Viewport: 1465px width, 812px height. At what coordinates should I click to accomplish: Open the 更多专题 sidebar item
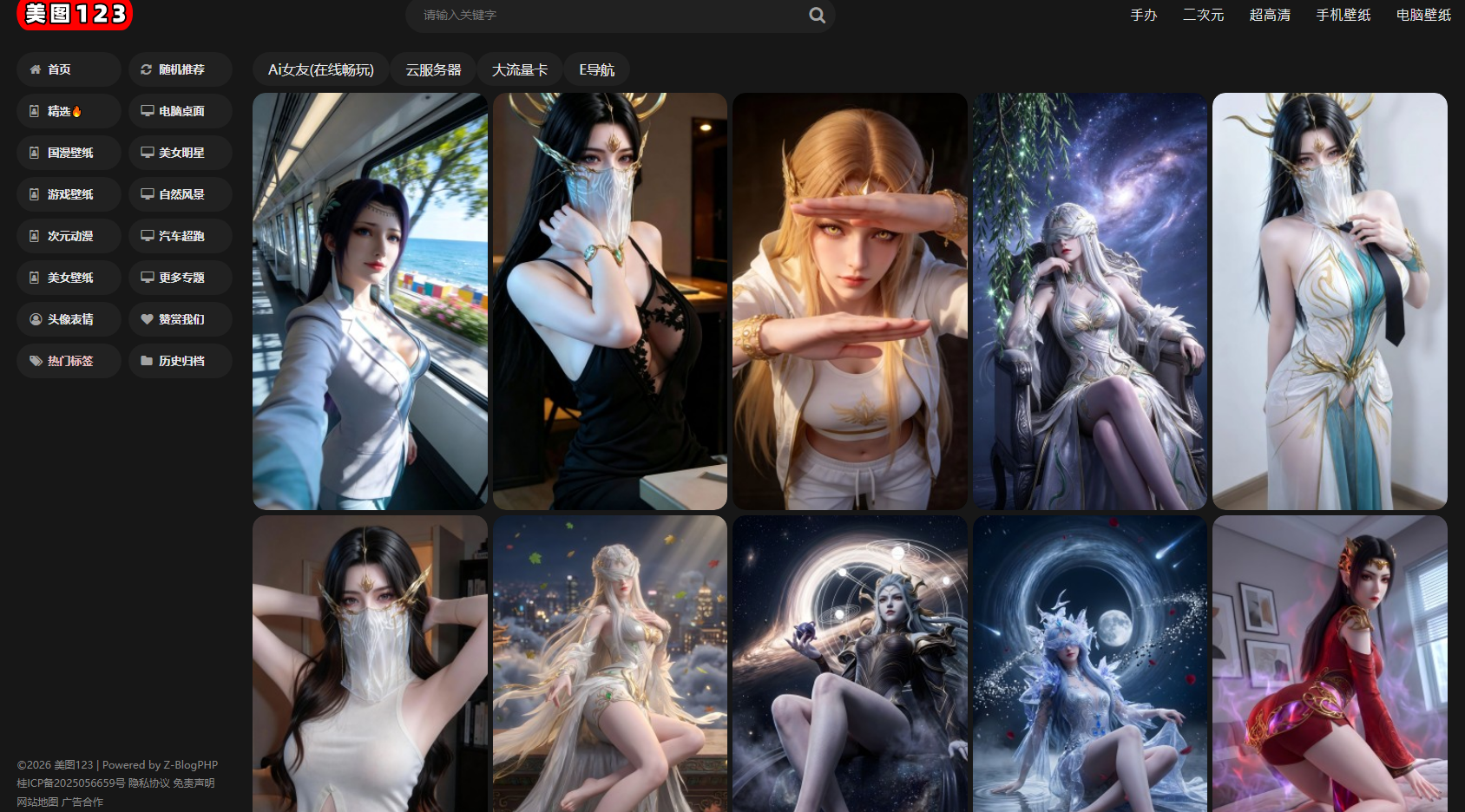click(181, 278)
